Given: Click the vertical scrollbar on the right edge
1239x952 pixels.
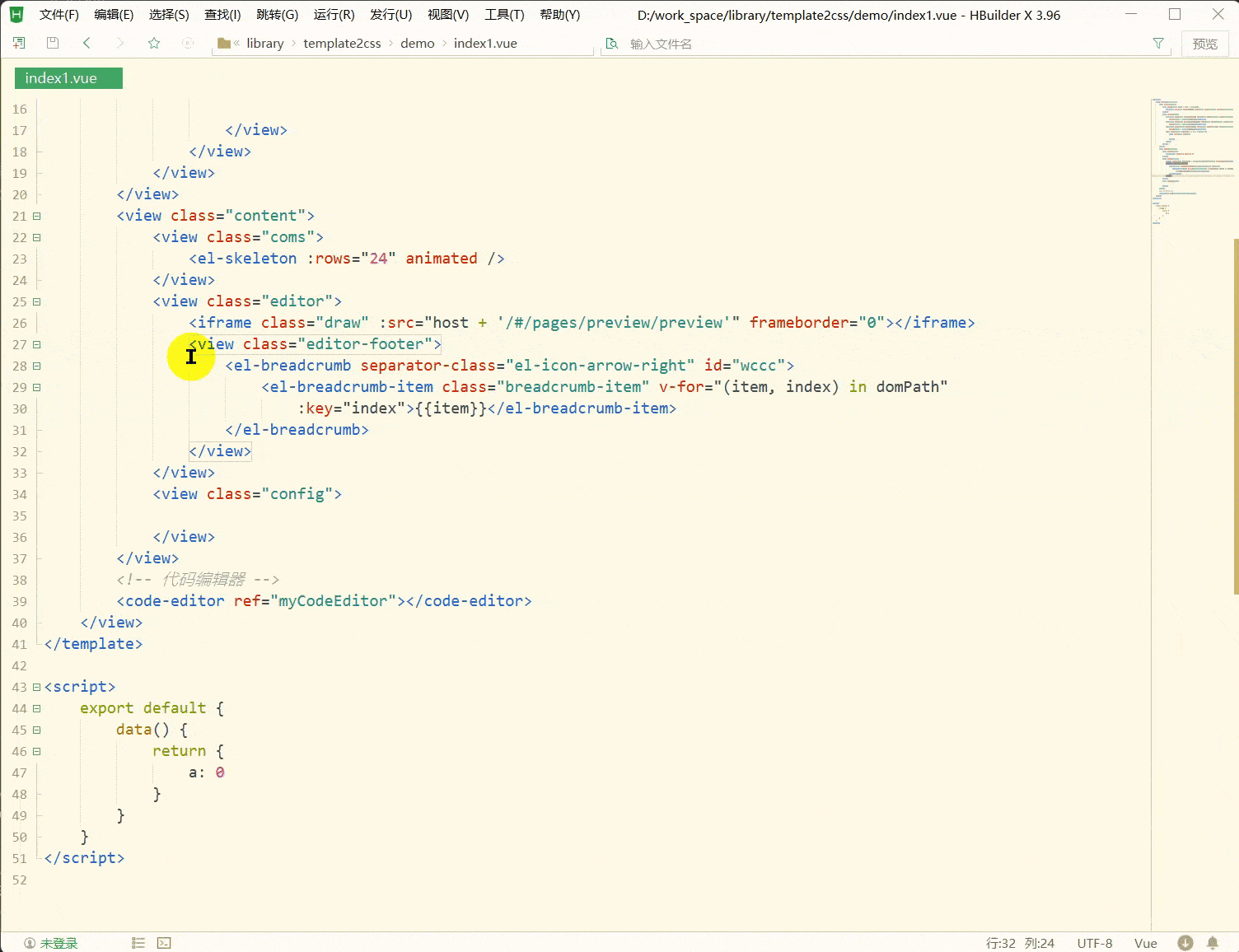Looking at the screenshot, I should pyautogui.click(x=1236, y=416).
